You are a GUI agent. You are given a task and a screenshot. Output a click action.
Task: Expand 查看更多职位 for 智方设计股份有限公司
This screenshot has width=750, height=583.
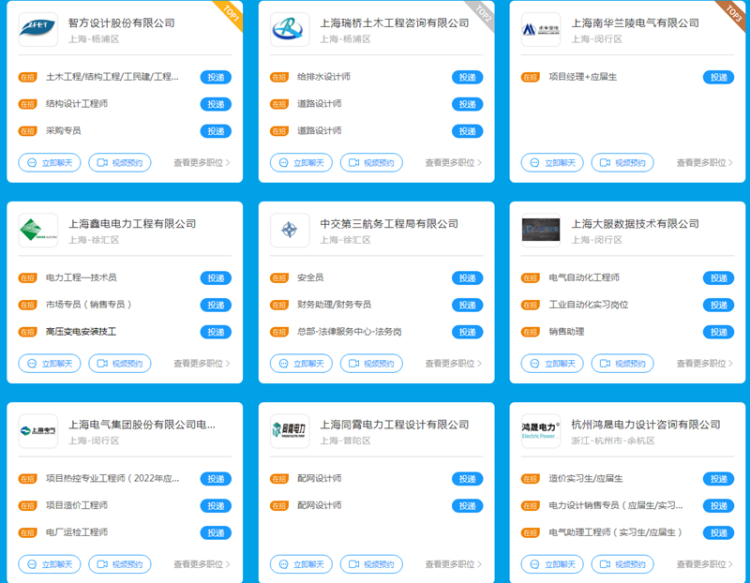pyautogui.click(x=201, y=163)
